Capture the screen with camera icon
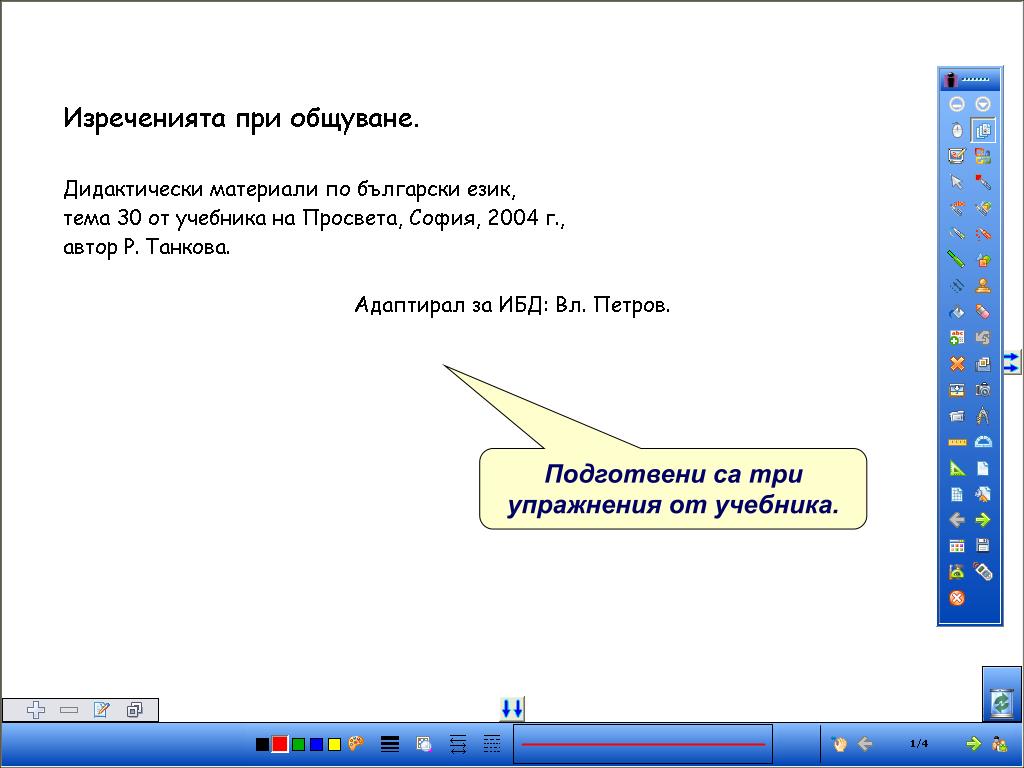The image size is (1024, 768). click(983, 390)
